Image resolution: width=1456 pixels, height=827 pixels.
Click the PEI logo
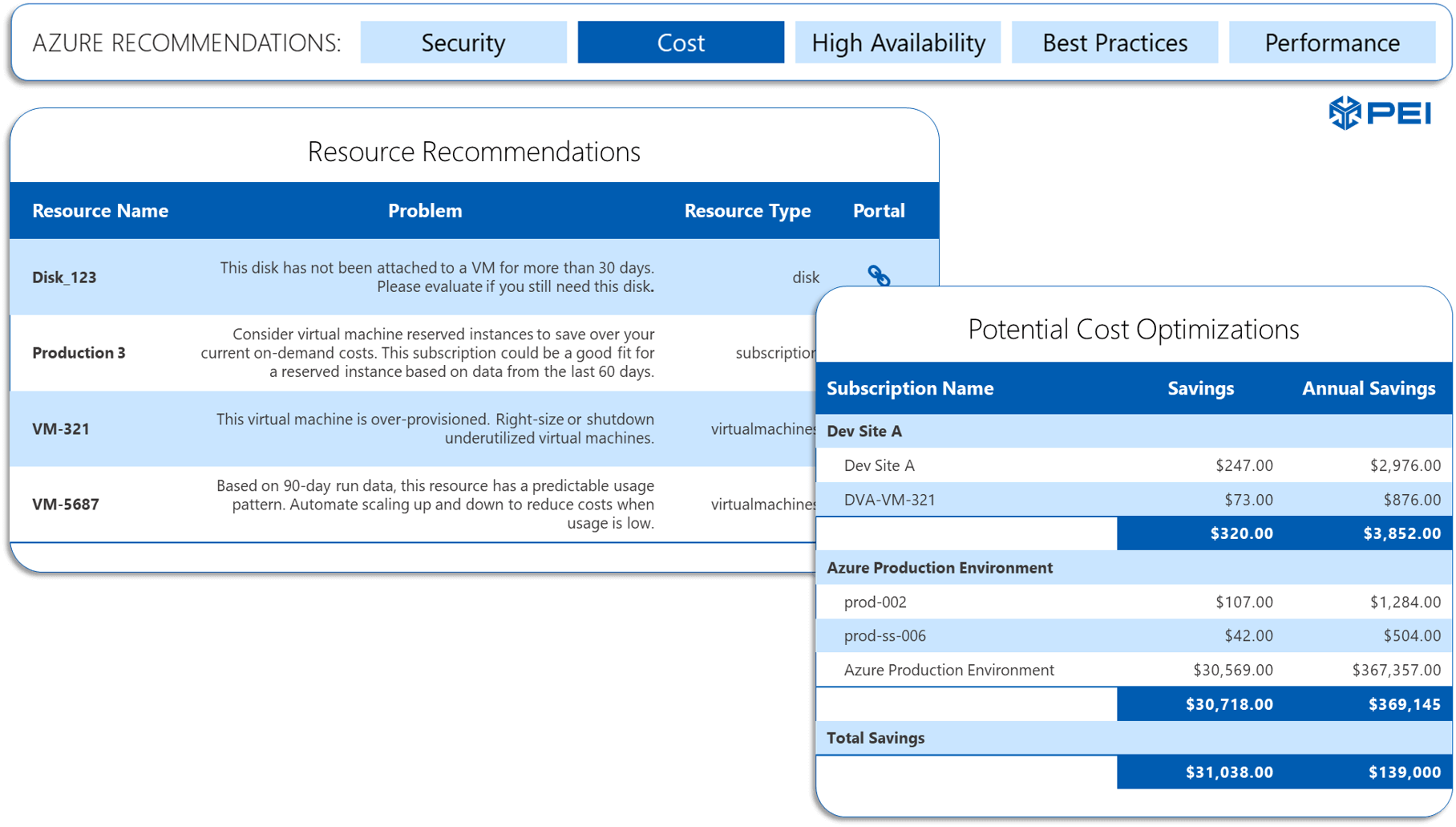[1380, 113]
